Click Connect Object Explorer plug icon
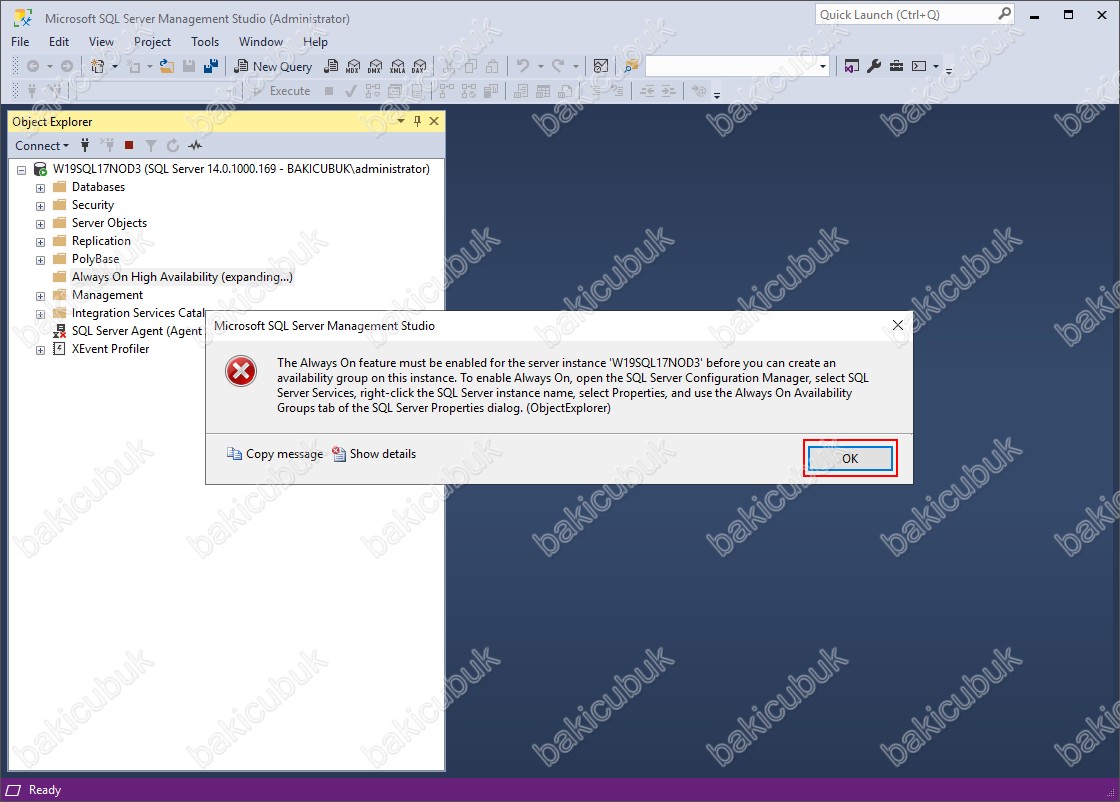This screenshot has width=1120, height=802. (85, 146)
